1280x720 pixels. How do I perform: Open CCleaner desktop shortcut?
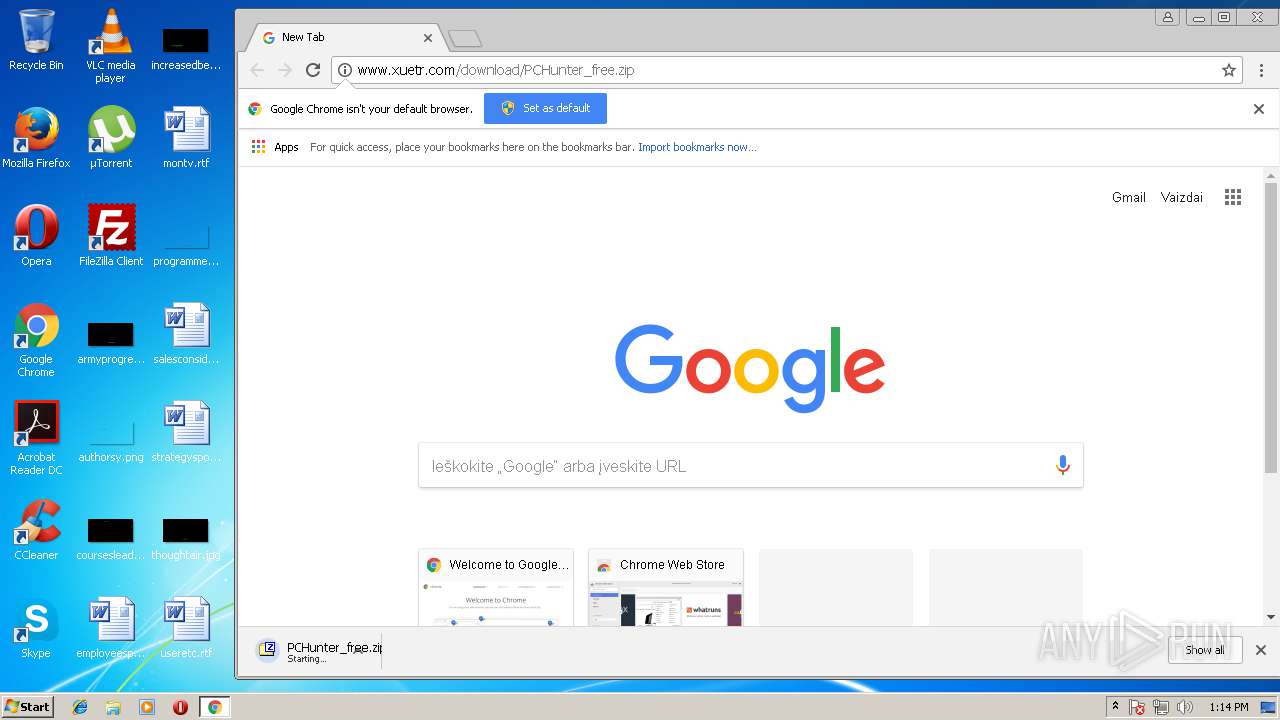[36, 530]
